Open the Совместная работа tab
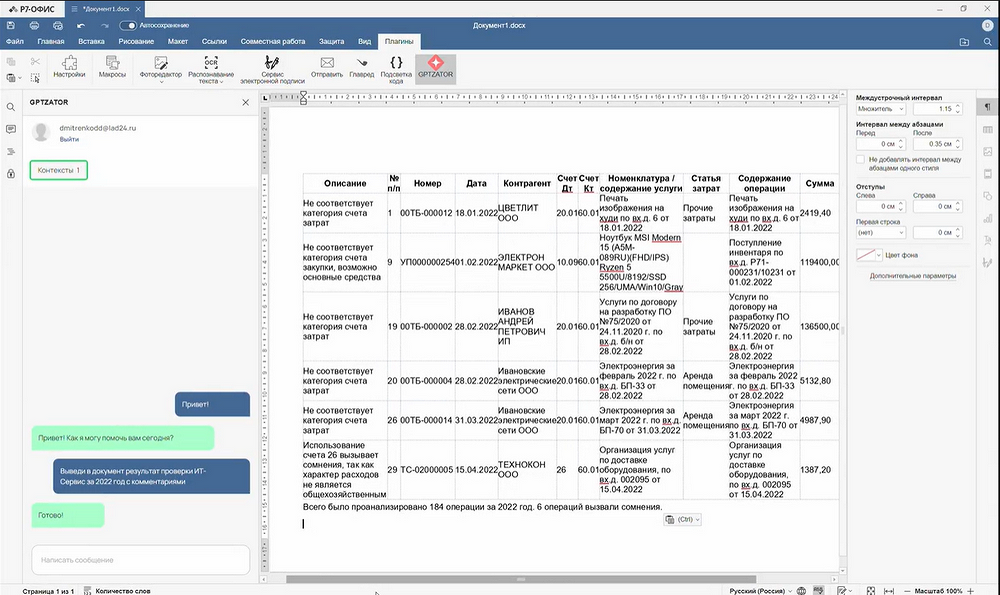 tap(272, 41)
